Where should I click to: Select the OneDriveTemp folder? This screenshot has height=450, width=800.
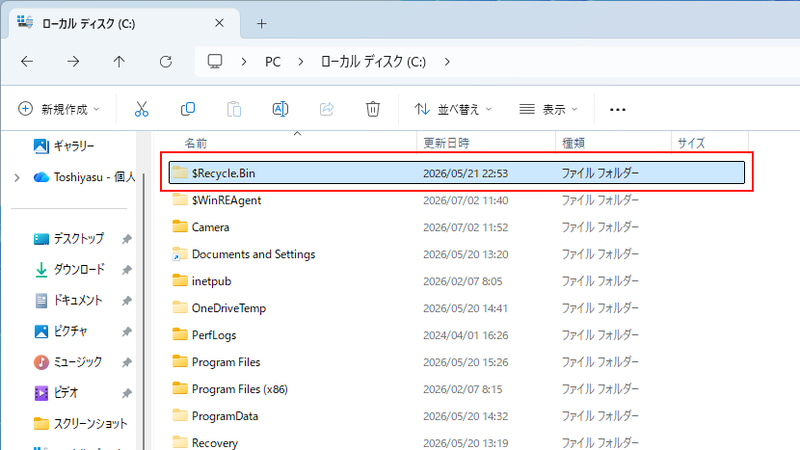(457, 308)
